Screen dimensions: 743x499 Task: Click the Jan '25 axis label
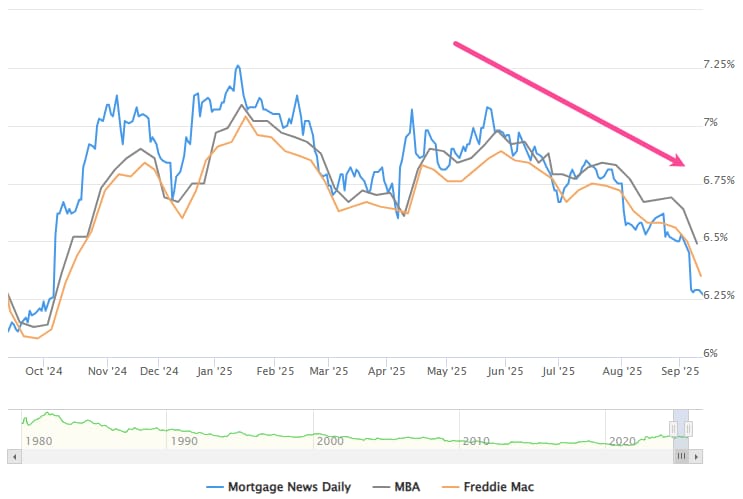(x=215, y=371)
